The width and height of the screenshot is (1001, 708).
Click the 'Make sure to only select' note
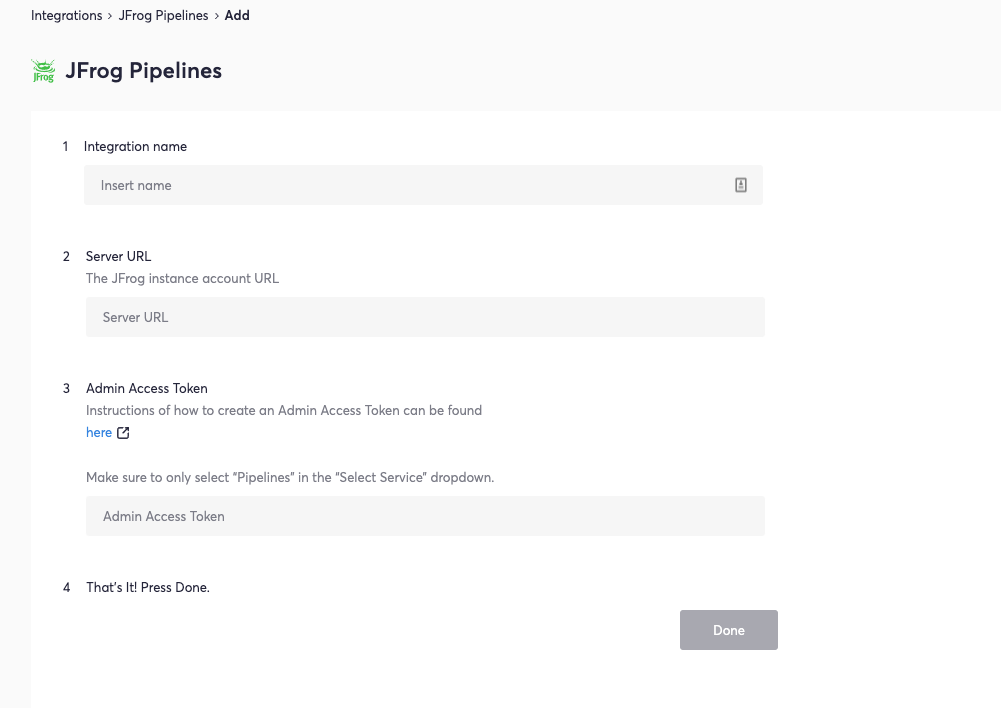point(290,477)
